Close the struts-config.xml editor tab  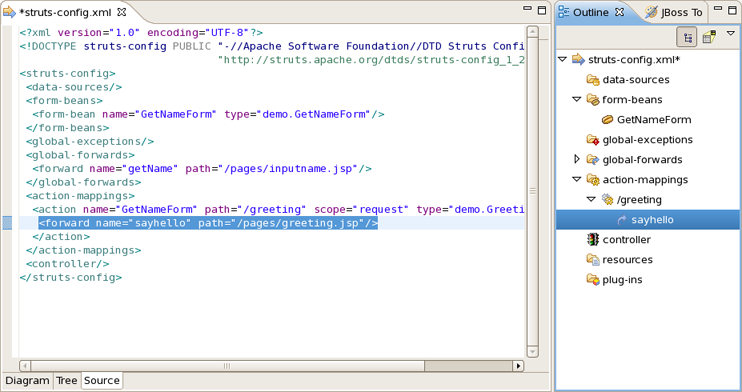pos(122,12)
